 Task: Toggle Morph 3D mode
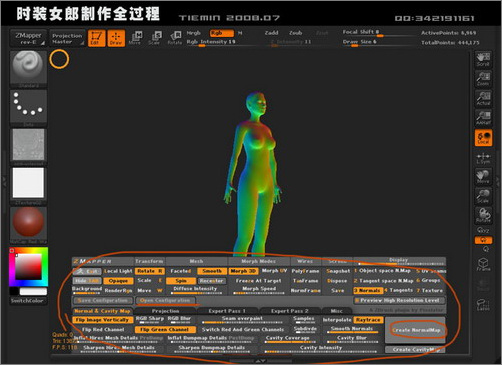click(244, 271)
